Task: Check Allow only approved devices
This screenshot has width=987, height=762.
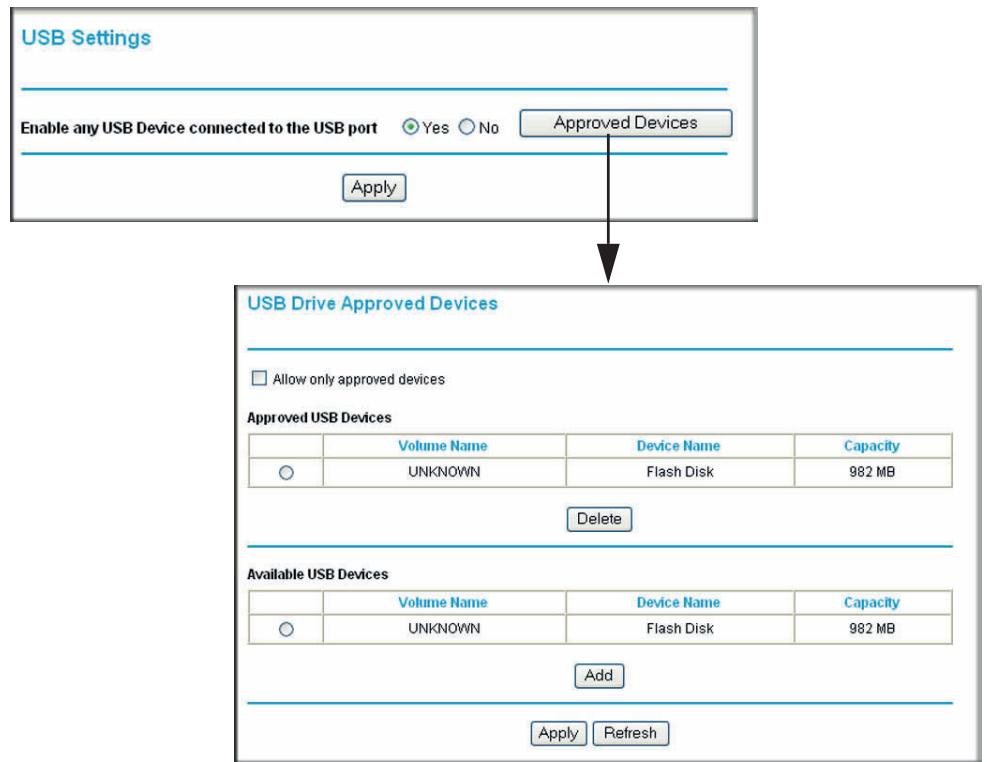Action: (259, 378)
